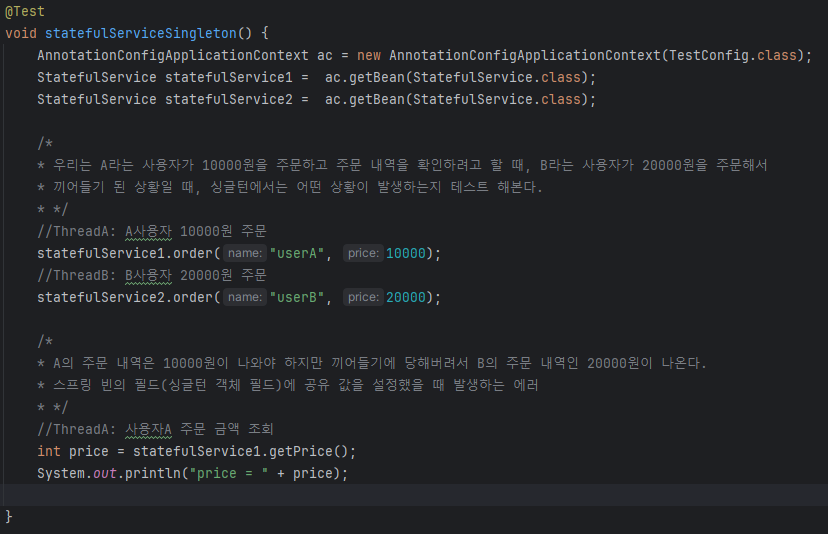Click comment line starting '* 끼어들기 된 상황일 때'

290,187
